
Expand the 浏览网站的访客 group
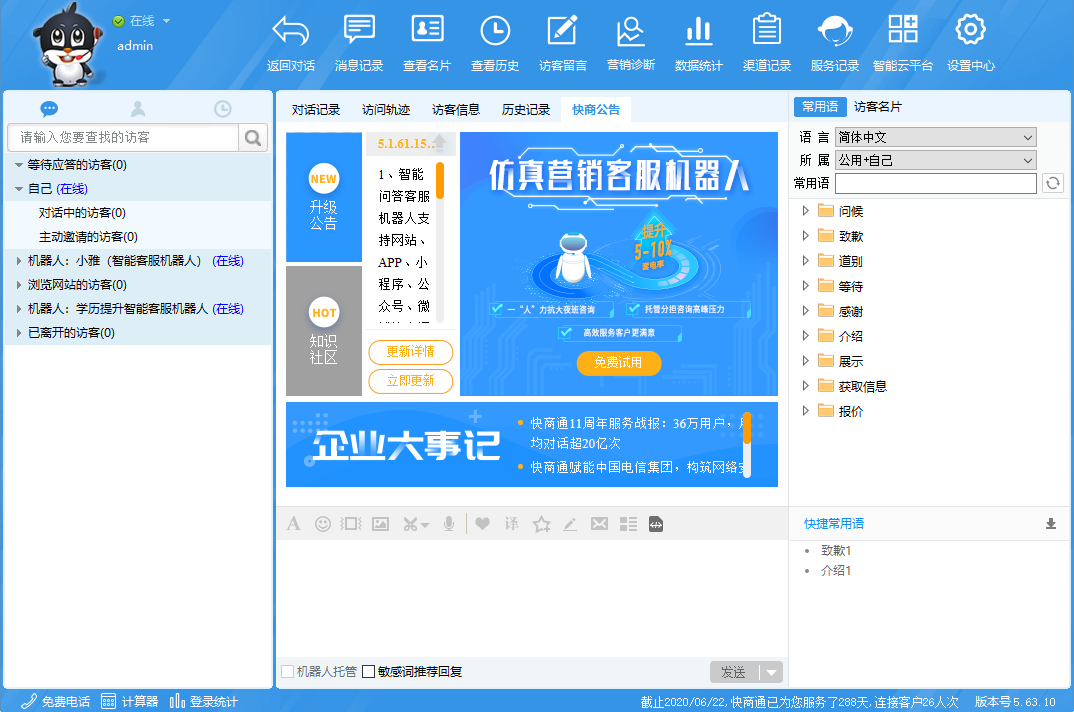(x=19, y=285)
